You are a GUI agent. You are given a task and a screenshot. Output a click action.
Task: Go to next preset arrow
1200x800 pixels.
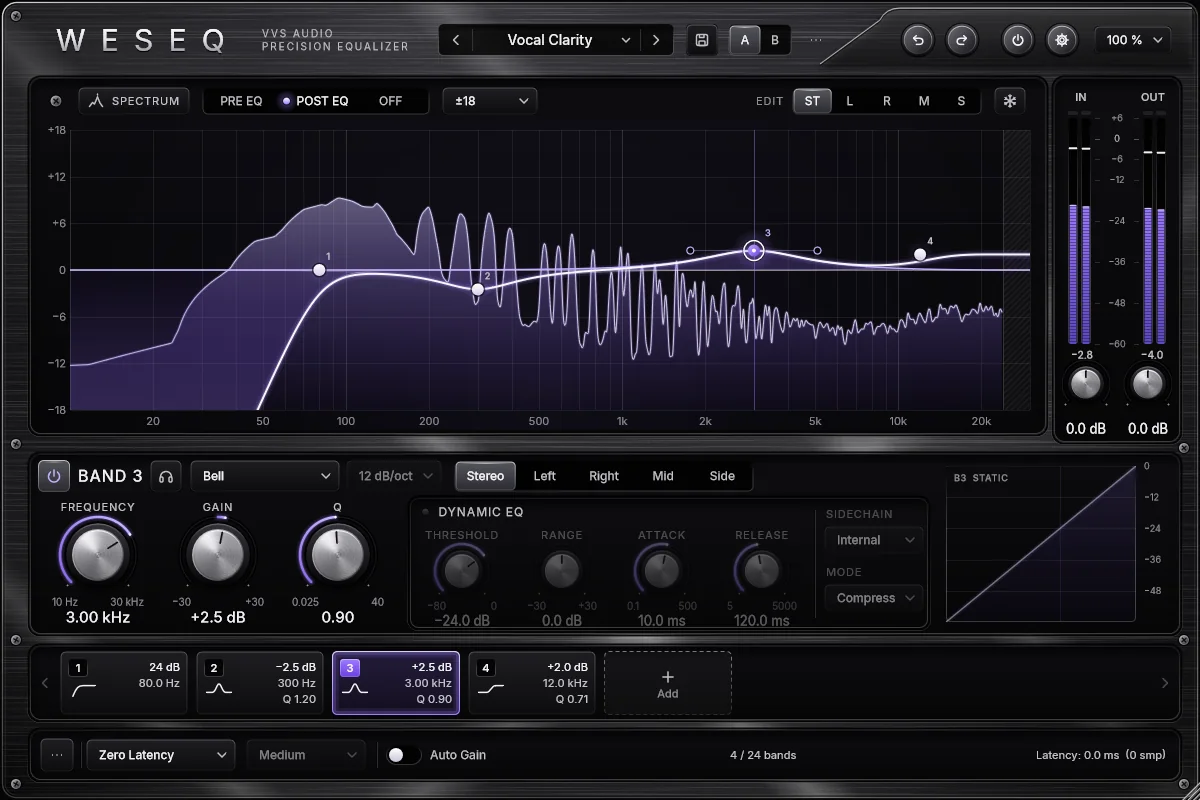pos(656,40)
